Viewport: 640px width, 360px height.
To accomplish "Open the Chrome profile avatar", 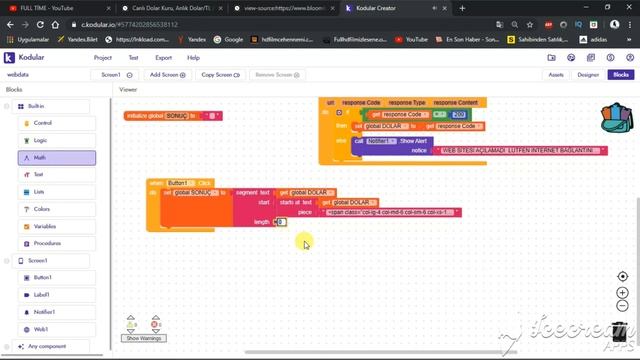I will tap(614, 25).
